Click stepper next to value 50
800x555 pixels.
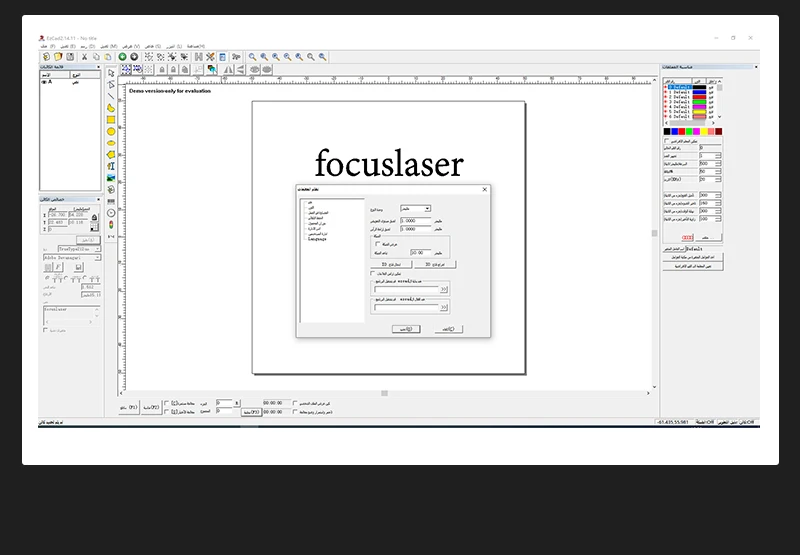click(x=718, y=171)
